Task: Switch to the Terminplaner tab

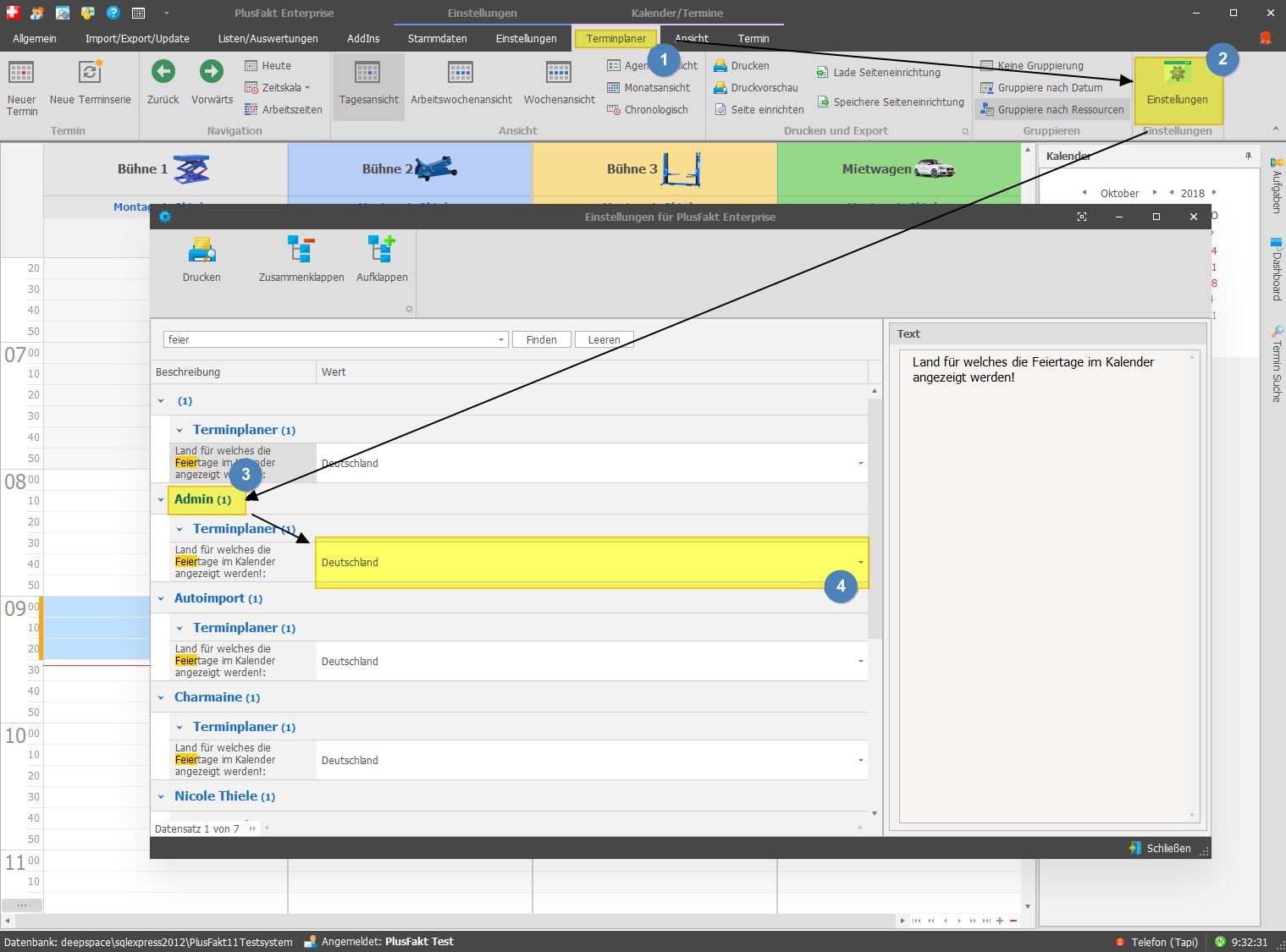Action: 616,38
